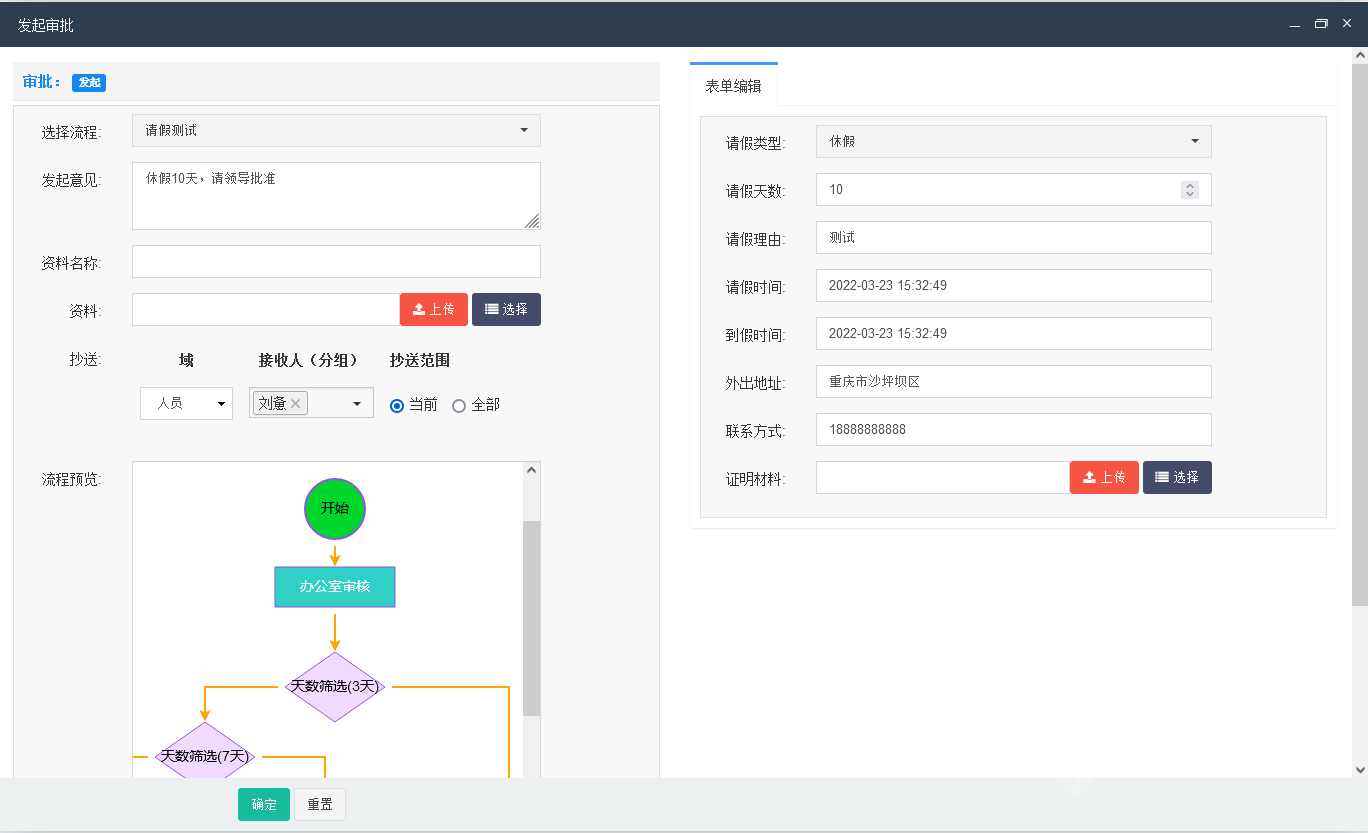
Task: Open the 人员 domain dropdown
Action: pyautogui.click(x=186, y=404)
